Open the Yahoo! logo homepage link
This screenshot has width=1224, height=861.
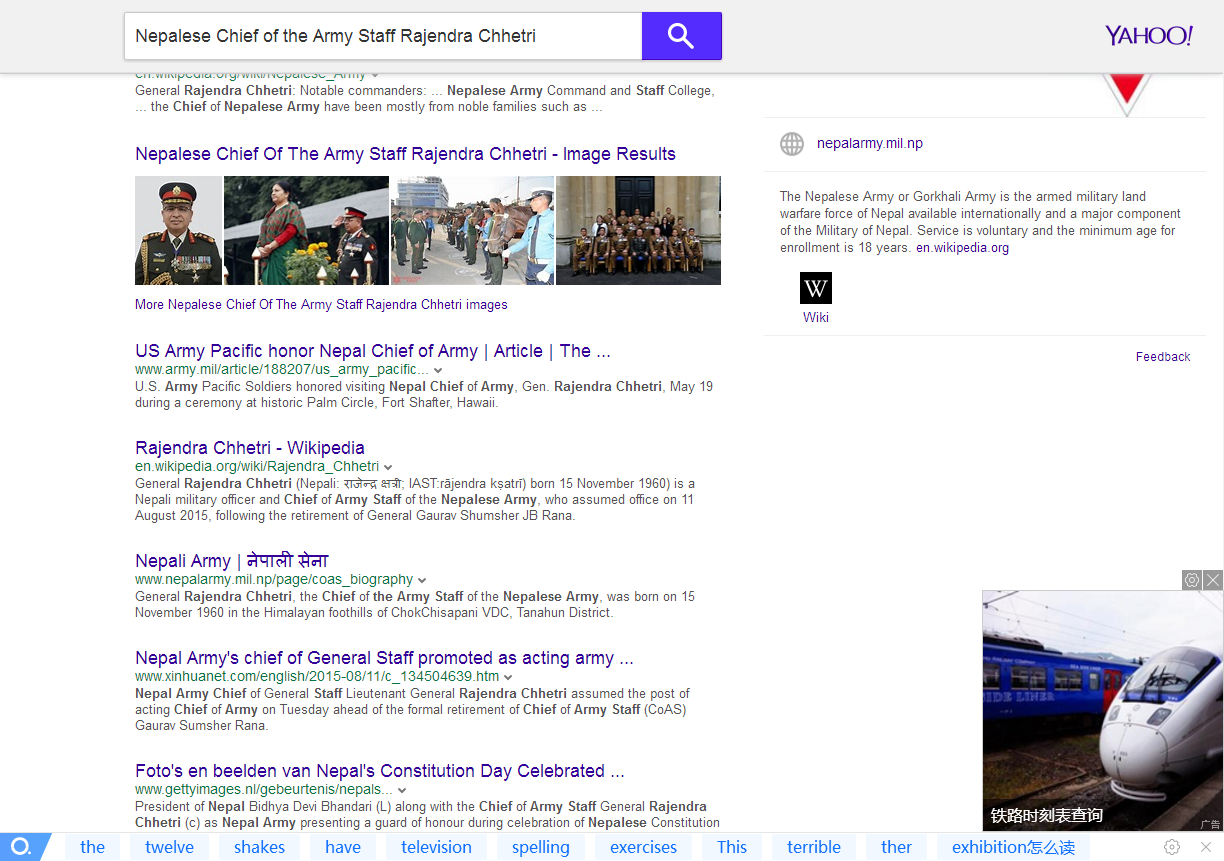1148,36
